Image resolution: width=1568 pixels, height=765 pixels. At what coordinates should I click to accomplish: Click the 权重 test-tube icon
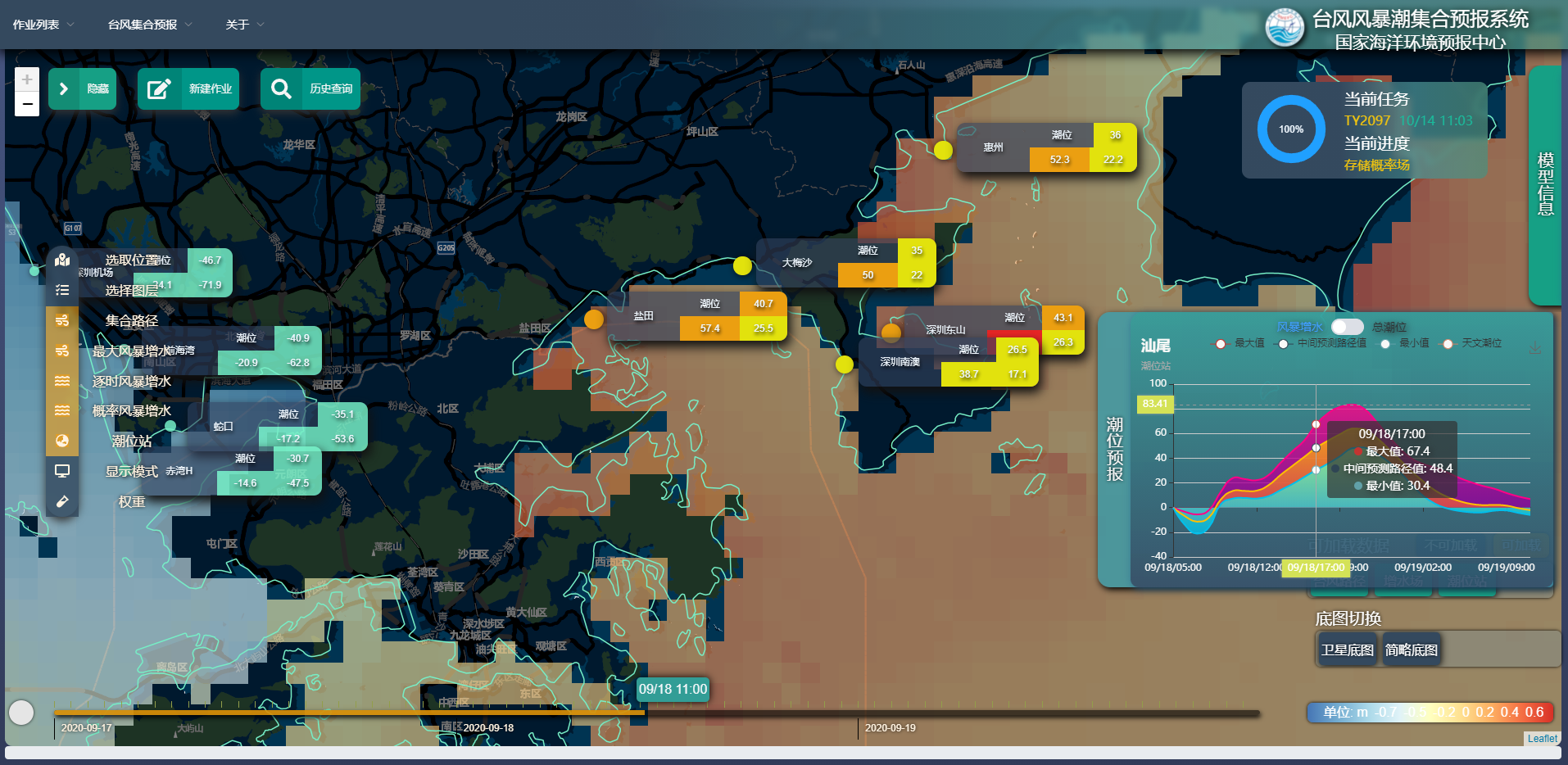tap(62, 501)
